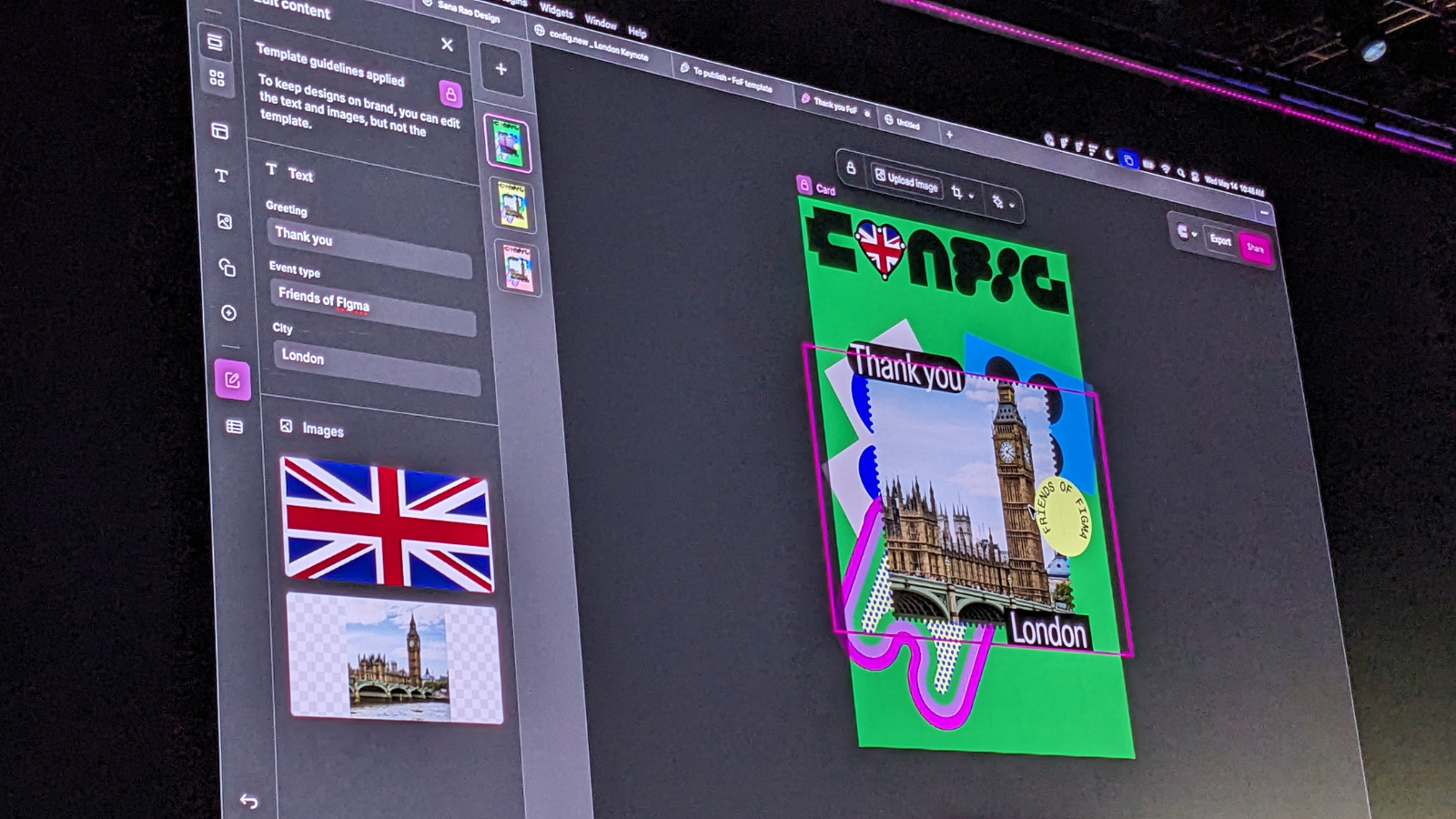Click the Upload image button
Screen dimensions: 1456x819
905,180
